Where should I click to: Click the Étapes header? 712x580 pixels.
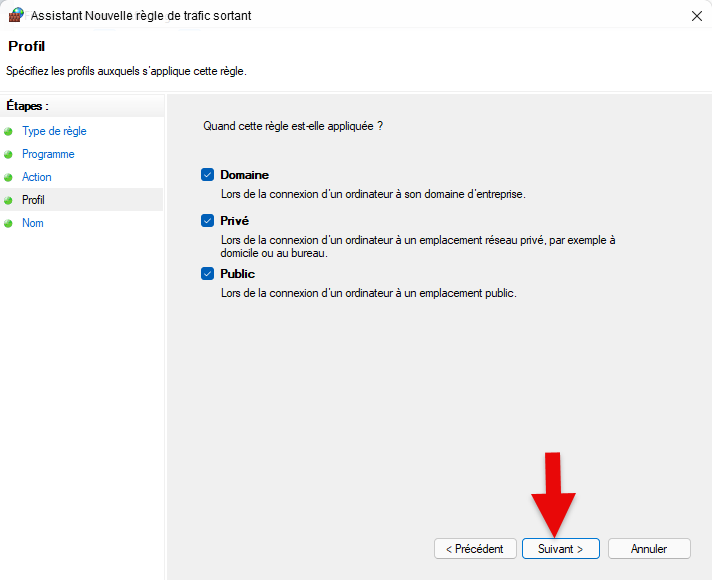coord(27,106)
